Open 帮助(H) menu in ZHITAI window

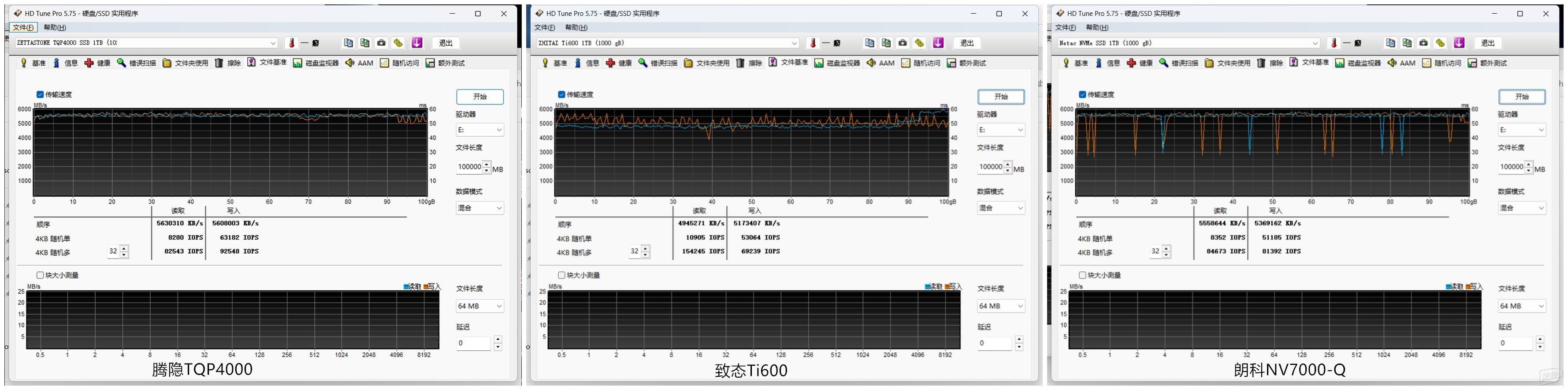(576, 27)
